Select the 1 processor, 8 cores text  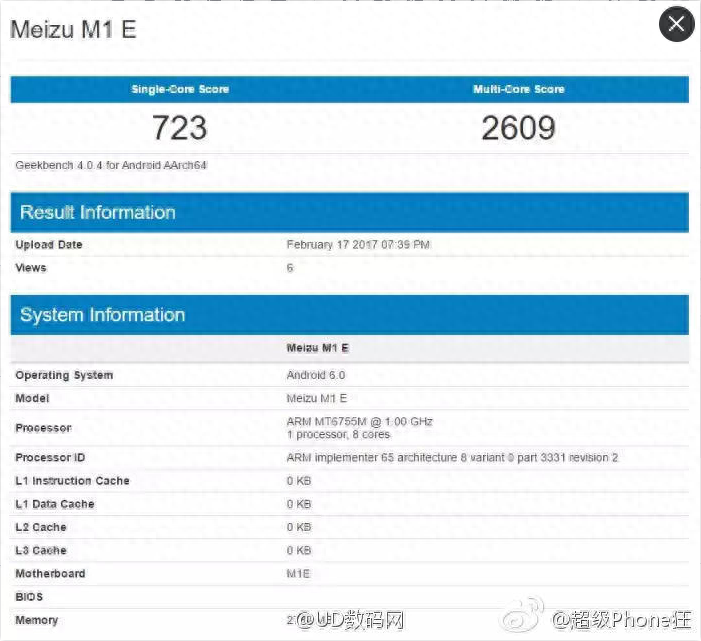[338, 434]
